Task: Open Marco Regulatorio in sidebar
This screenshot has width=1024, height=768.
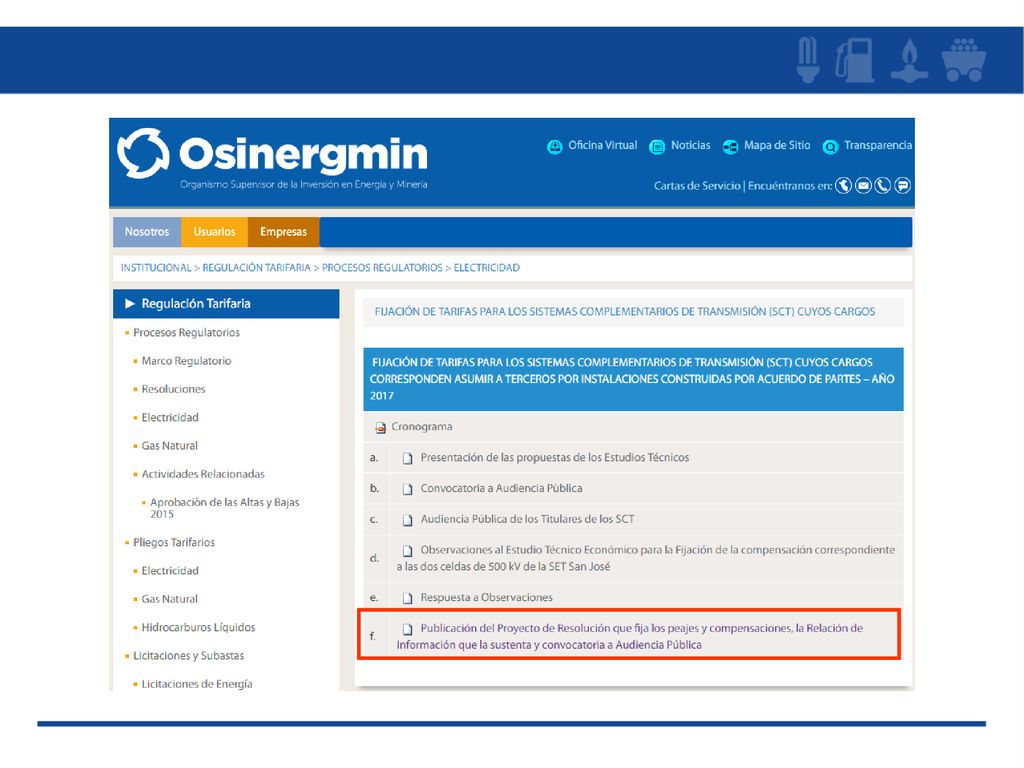Action: tap(186, 360)
